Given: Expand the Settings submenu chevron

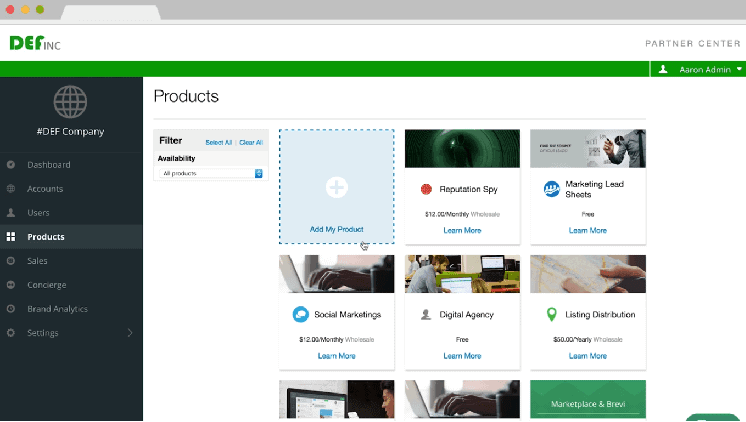Looking at the screenshot, I should [130, 333].
